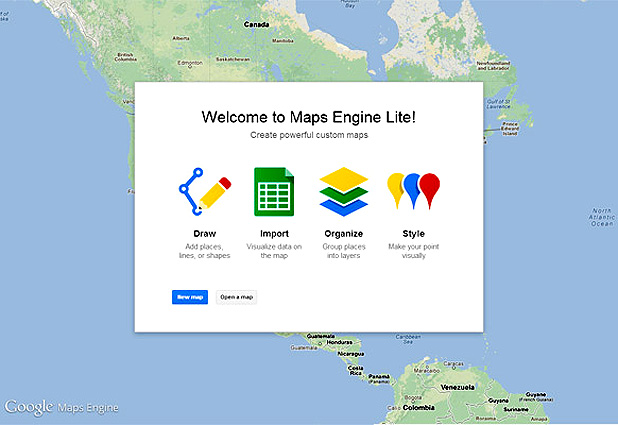Click 'Make your point visually' description

click(413, 251)
